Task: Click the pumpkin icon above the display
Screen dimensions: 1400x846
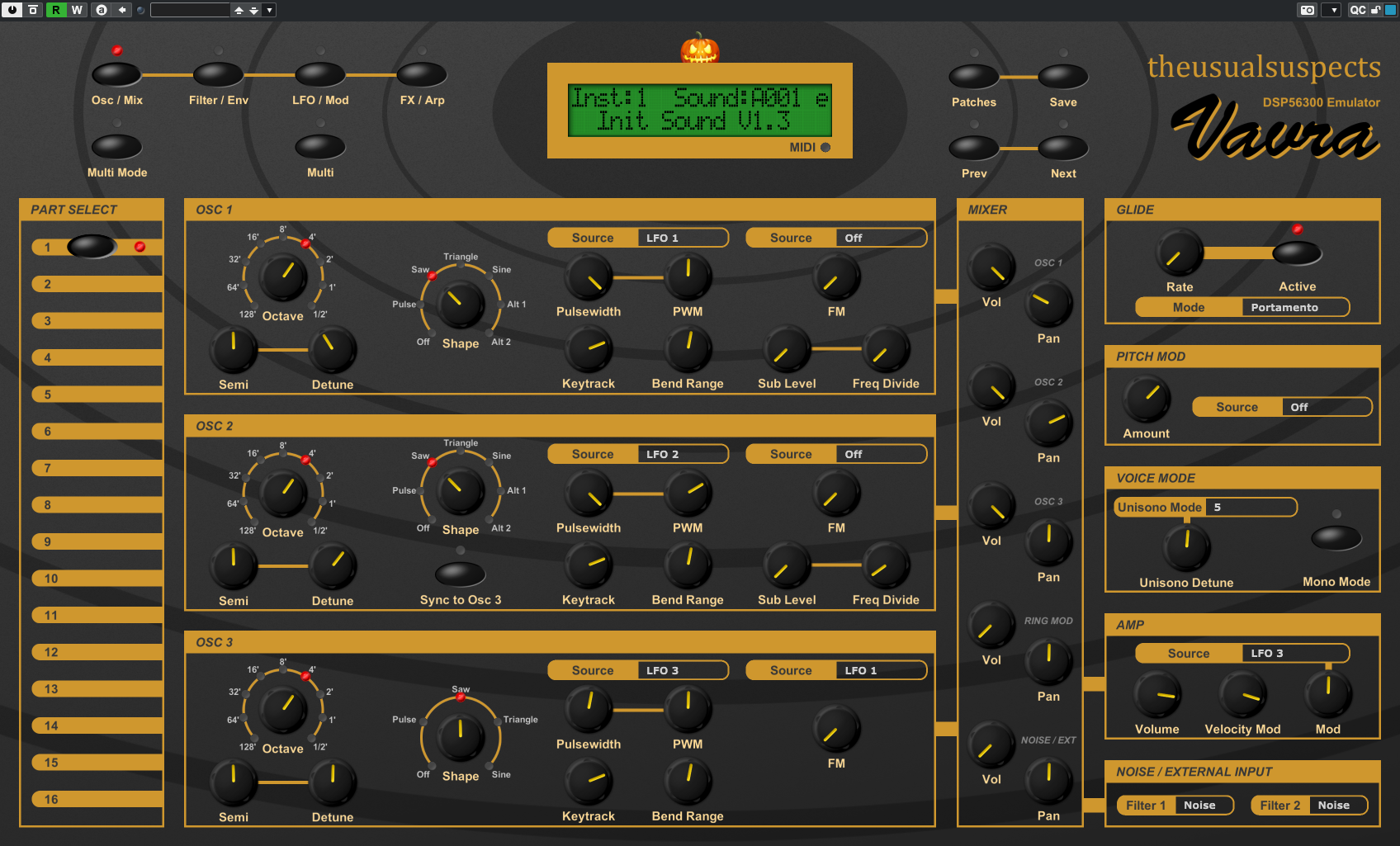Action: [x=700, y=49]
